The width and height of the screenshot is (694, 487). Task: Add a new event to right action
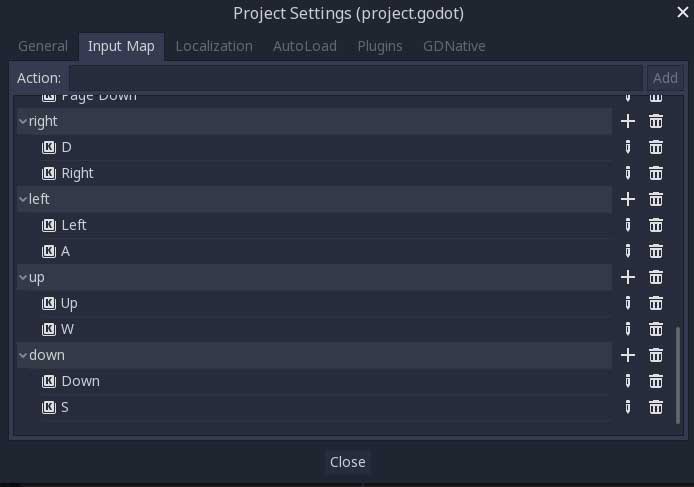coord(628,121)
